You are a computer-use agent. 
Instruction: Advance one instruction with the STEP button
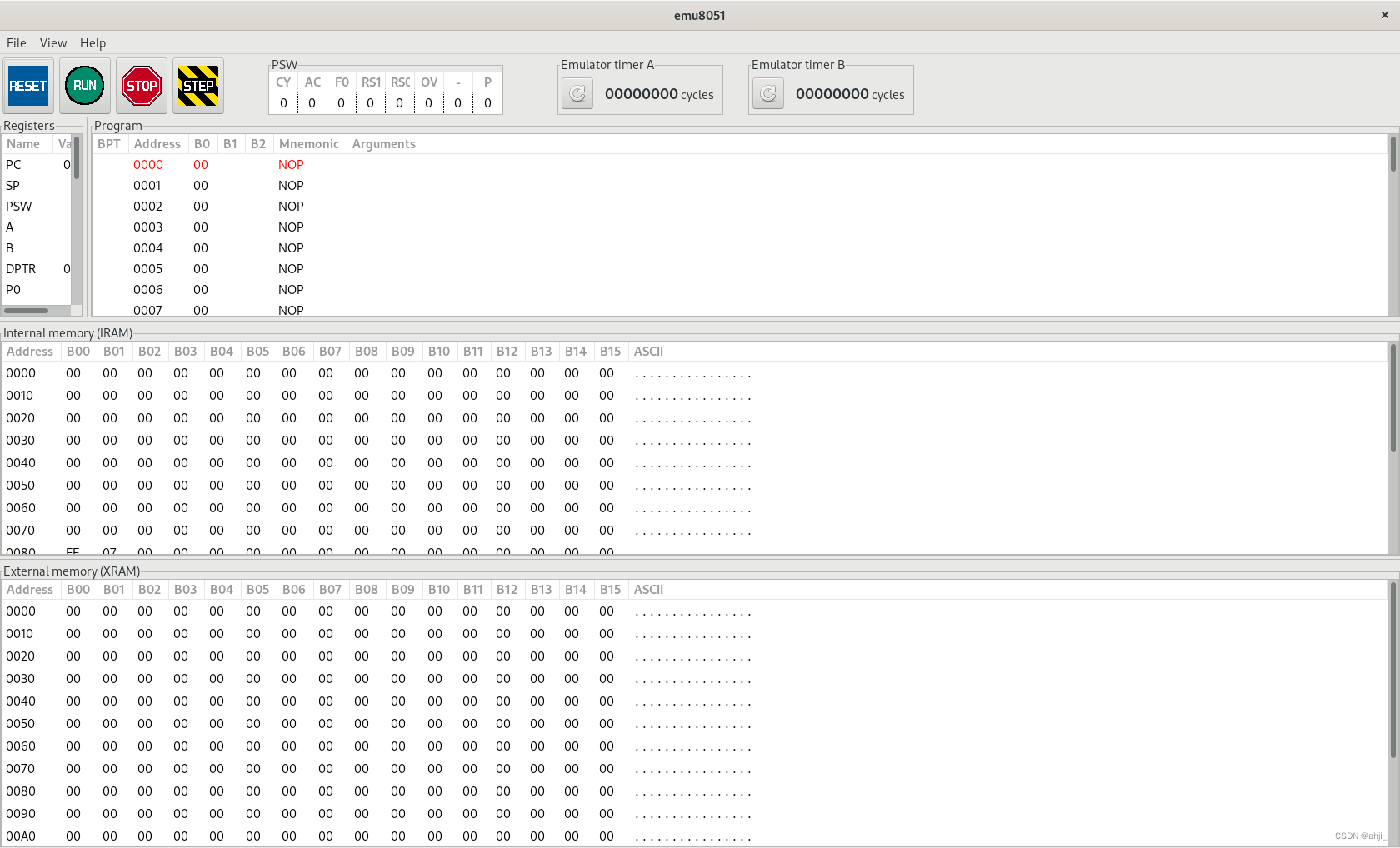tap(198, 86)
